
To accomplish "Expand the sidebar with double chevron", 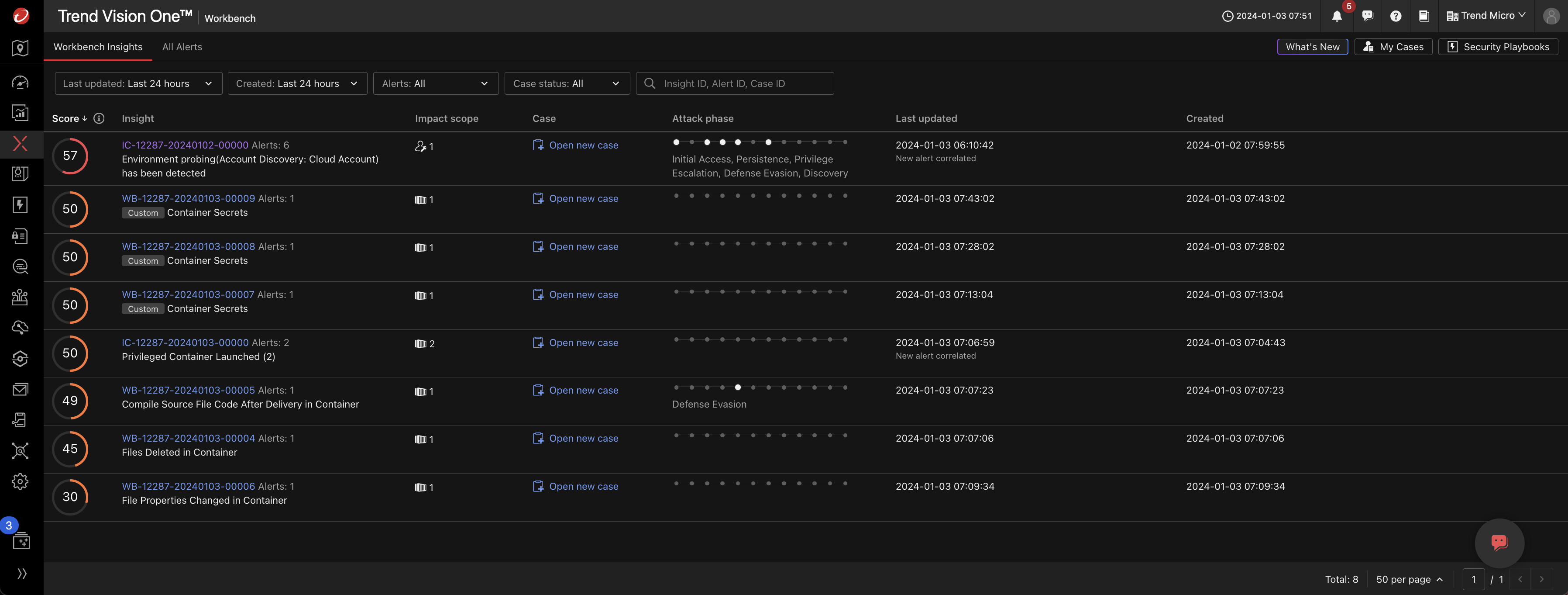I will (x=22, y=574).
